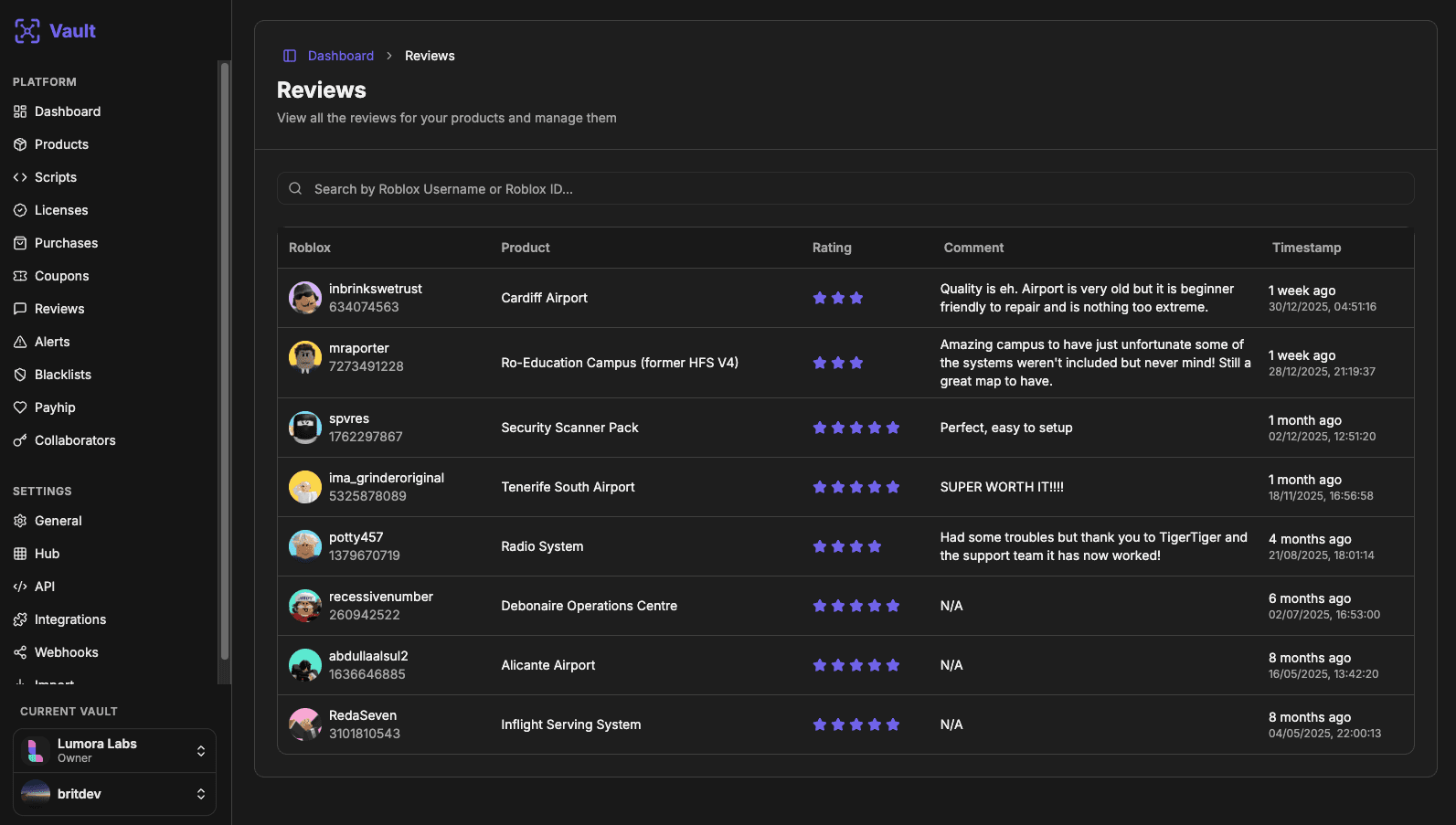Click the Licenses checkmark icon
This screenshot has width=1456, height=825.
pyautogui.click(x=20, y=210)
